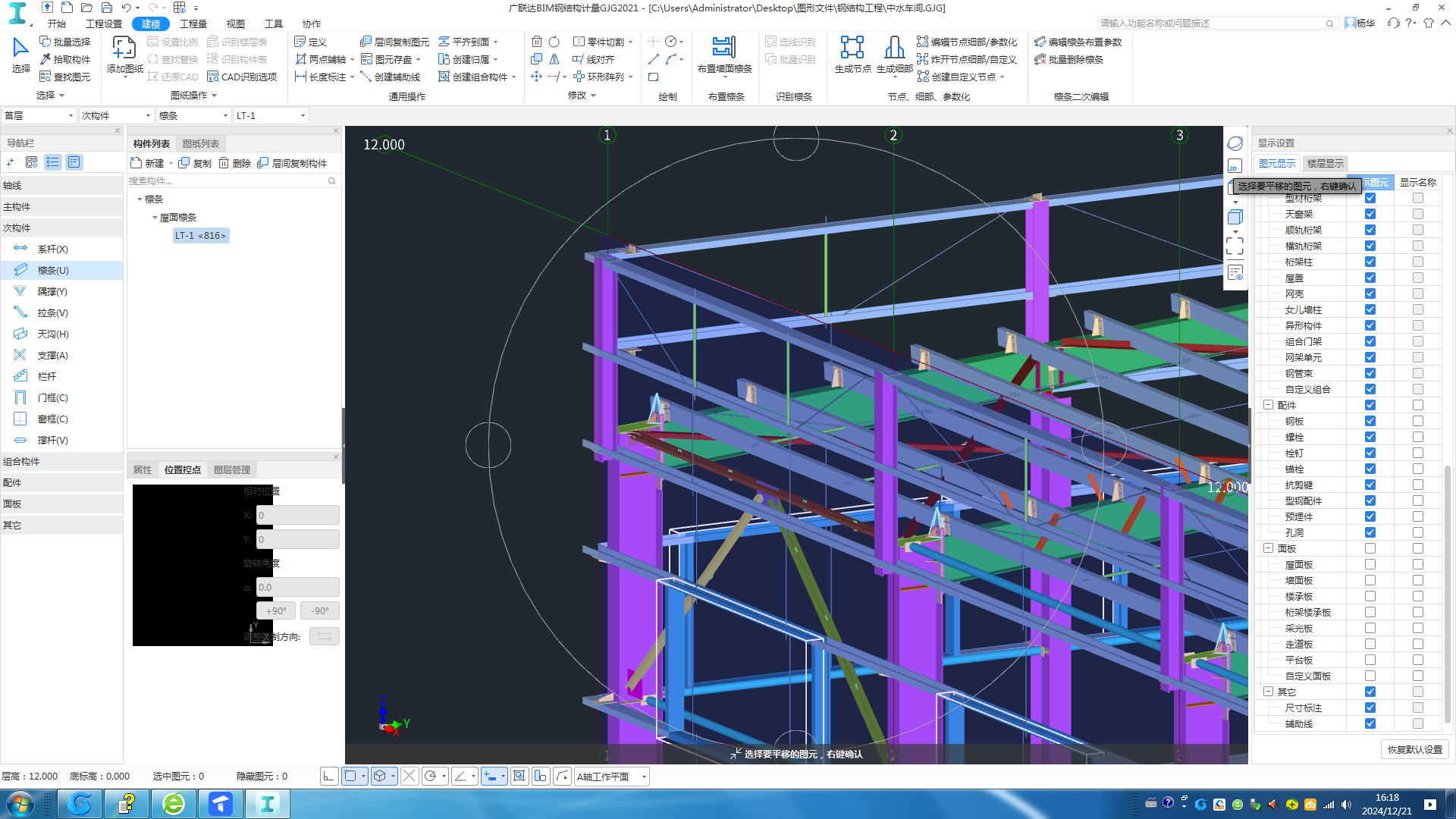Click the rotate icon in 修改 group
This screenshot has width=1456, height=819.
tap(554, 42)
